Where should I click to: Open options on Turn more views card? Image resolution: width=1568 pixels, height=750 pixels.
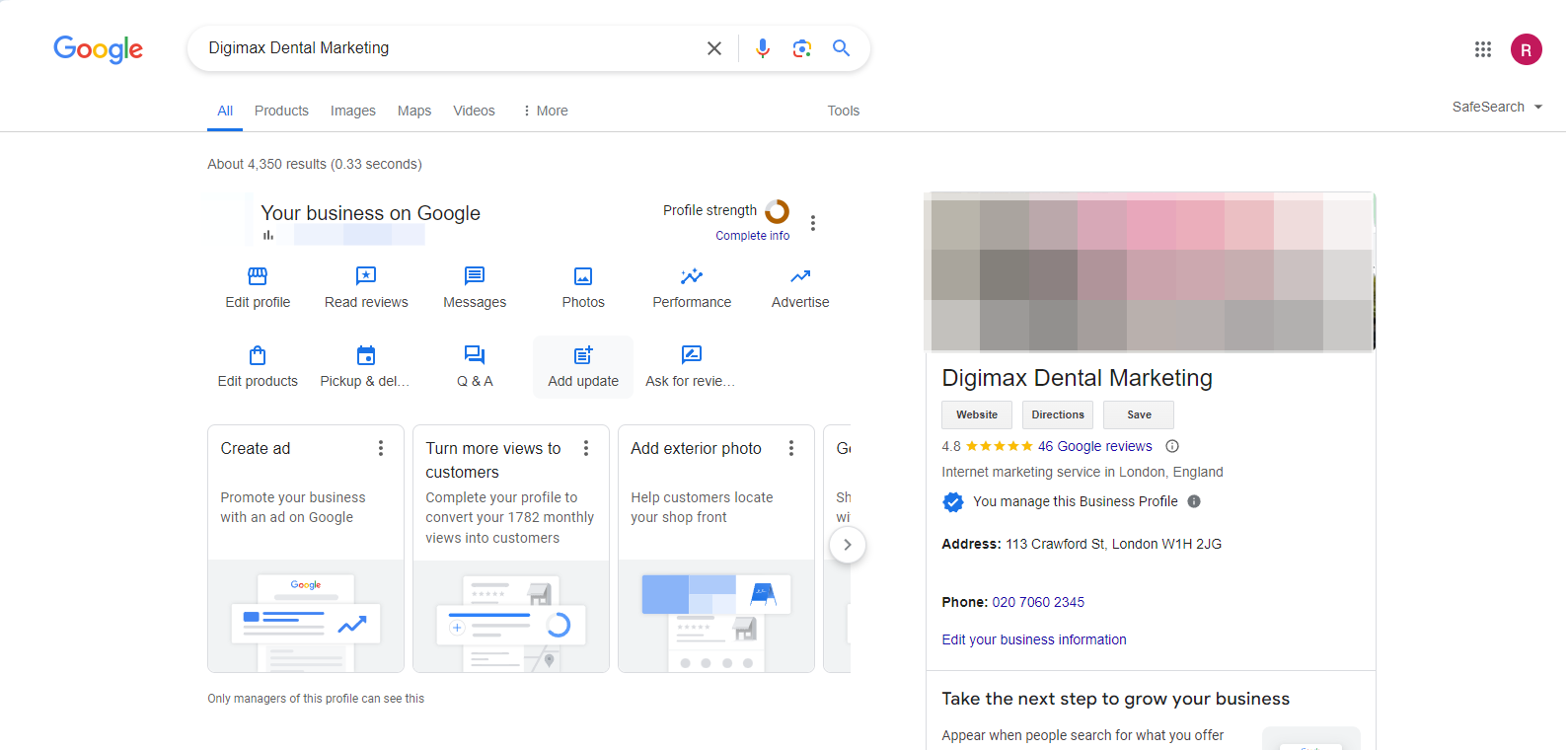586,448
